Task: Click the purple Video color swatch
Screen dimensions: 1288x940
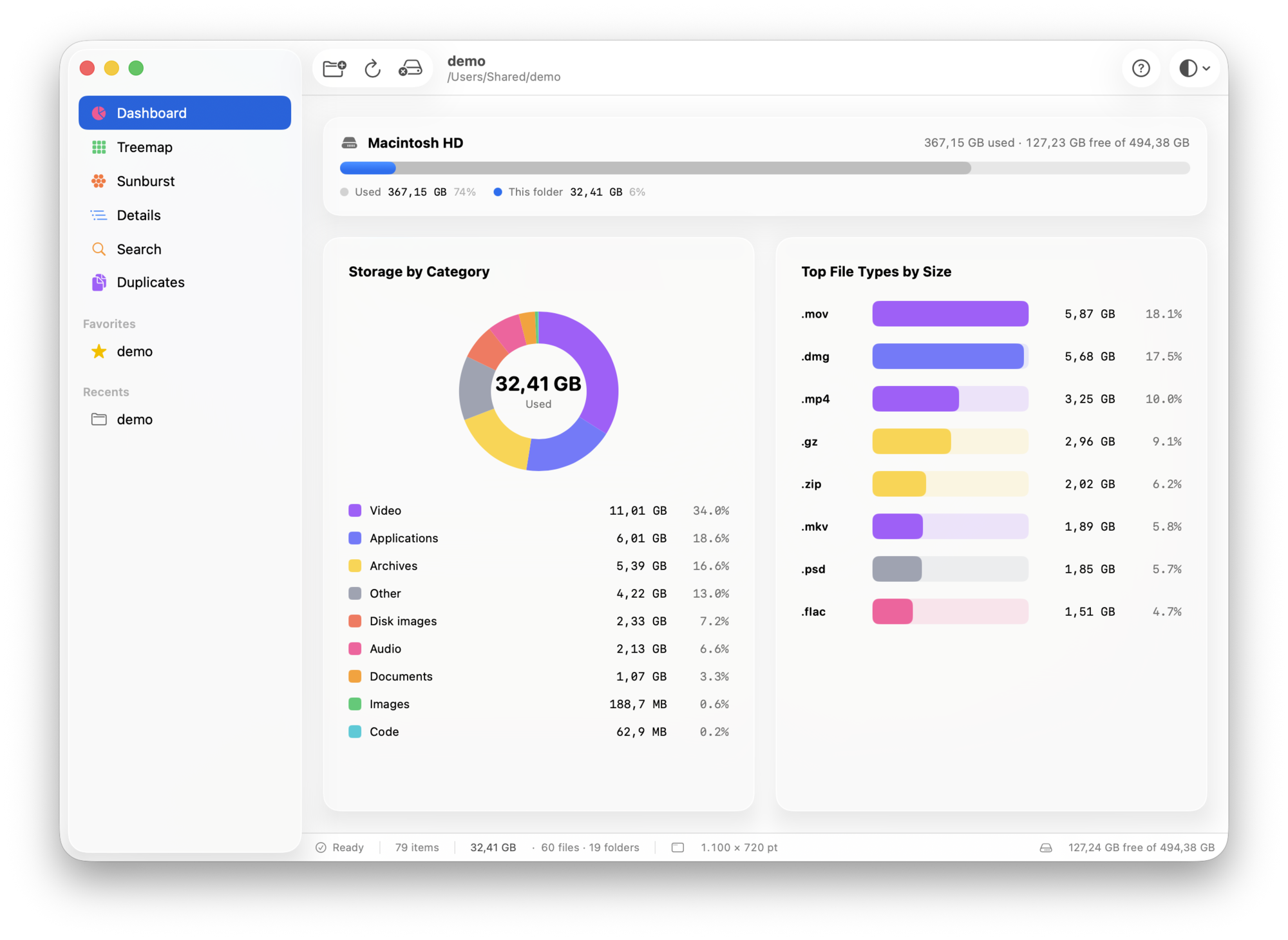Action: tap(355, 510)
